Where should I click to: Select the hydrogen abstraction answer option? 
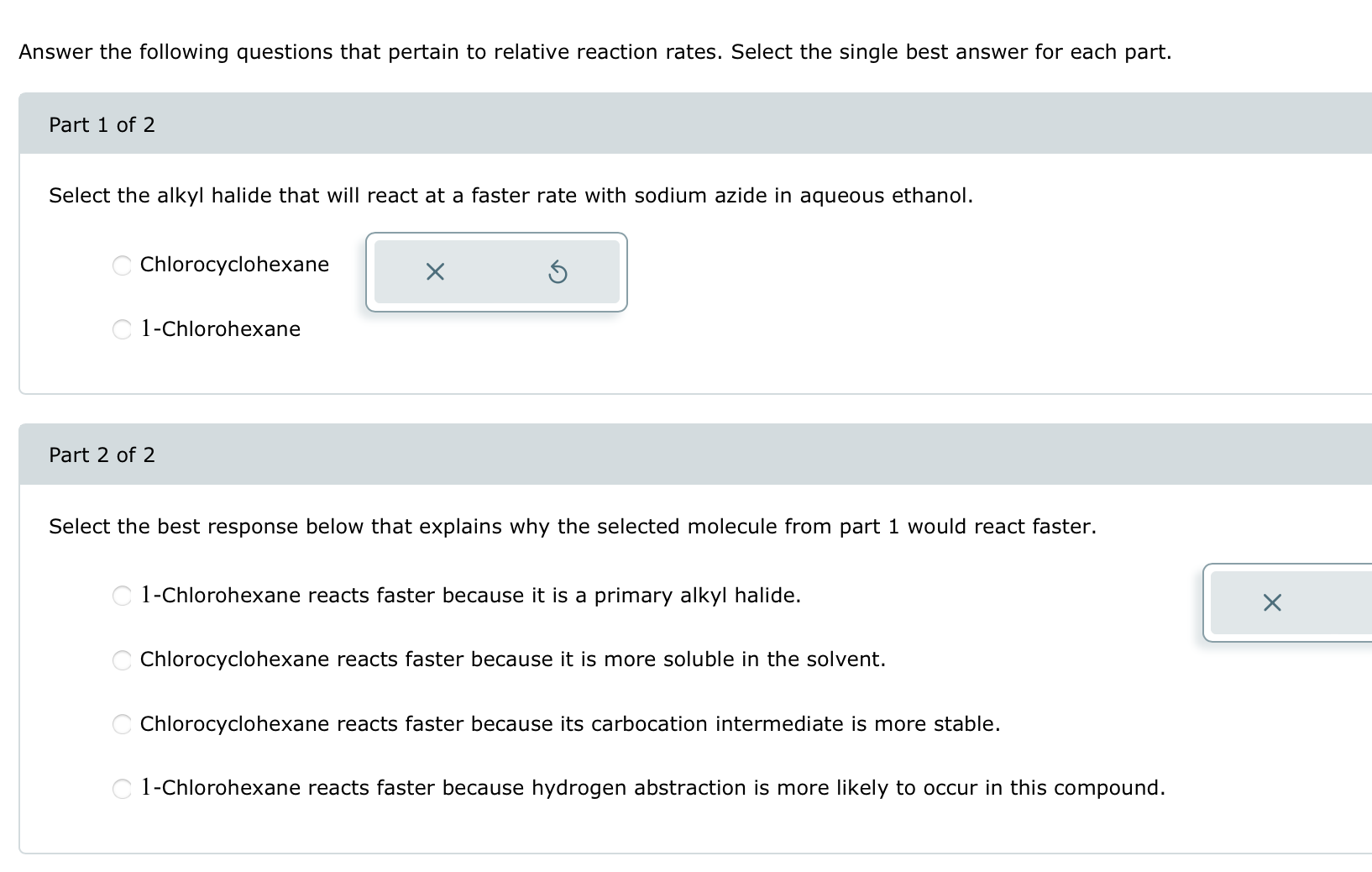122,788
